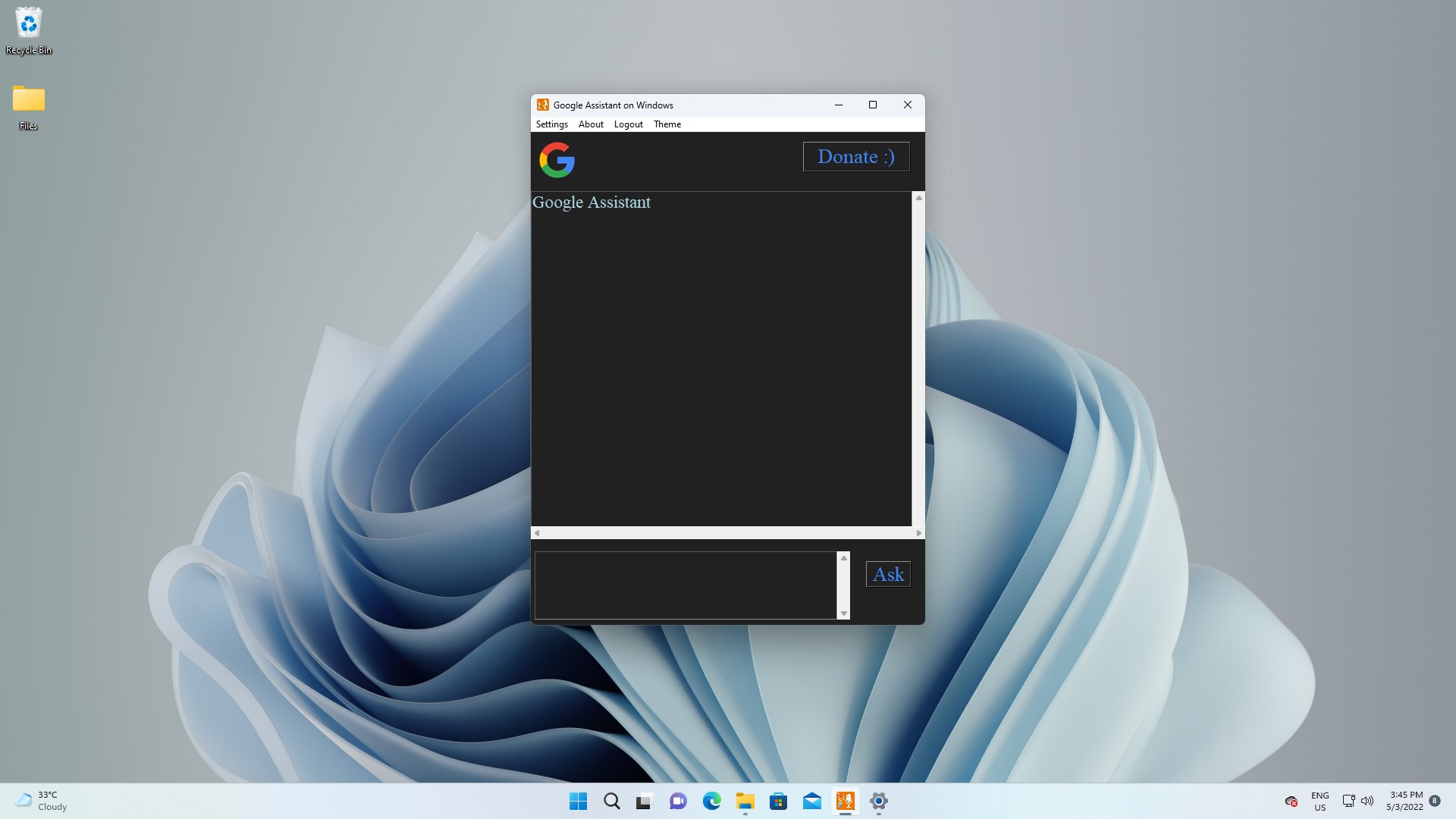The width and height of the screenshot is (1456, 819).
Task: Open the Theme menu
Action: 667,124
